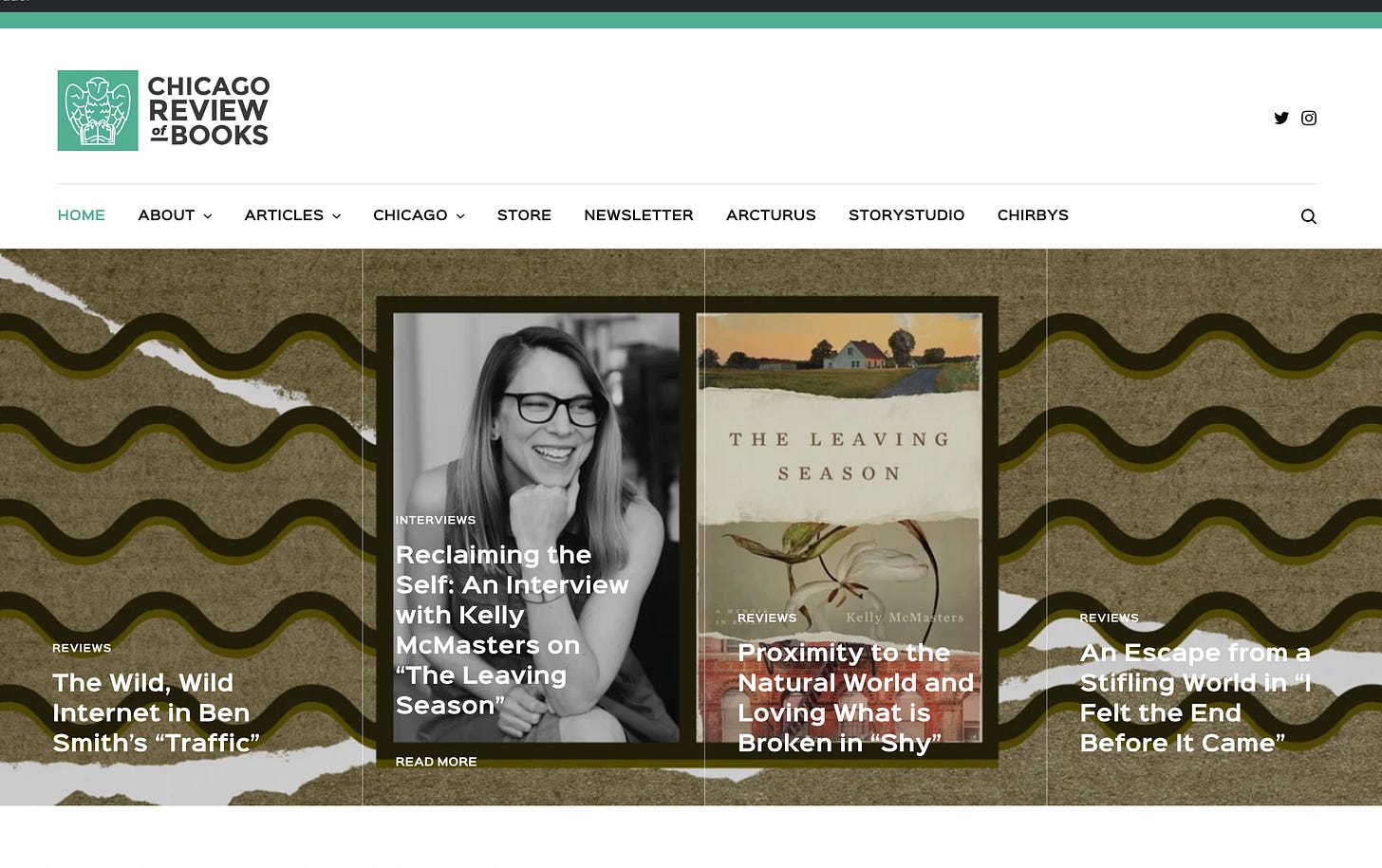Open the Instagram icon link
Image resolution: width=1382 pixels, height=868 pixels.
(x=1309, y=118)
